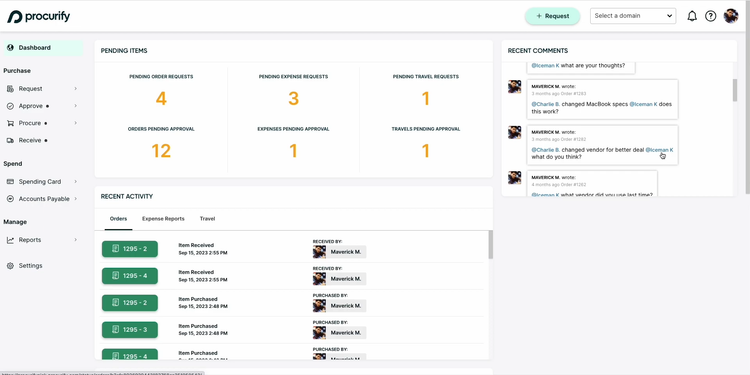Click the Procurify logo
750x375 pixels.
[x=38, y=16]
